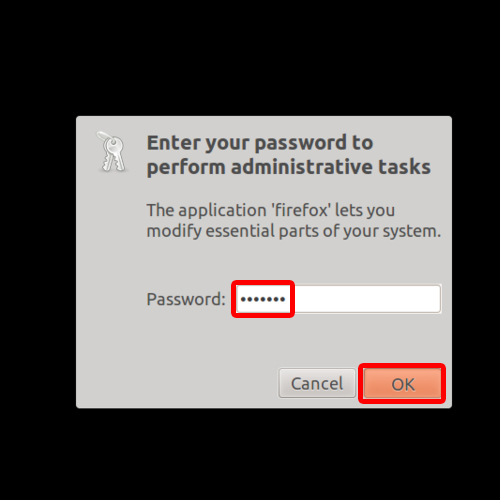Click the bold dialog heading text

(289, 155)
